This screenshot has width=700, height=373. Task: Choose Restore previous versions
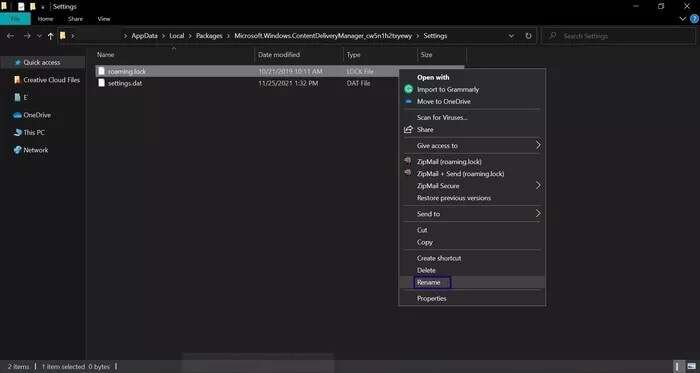tap(471, 198)
